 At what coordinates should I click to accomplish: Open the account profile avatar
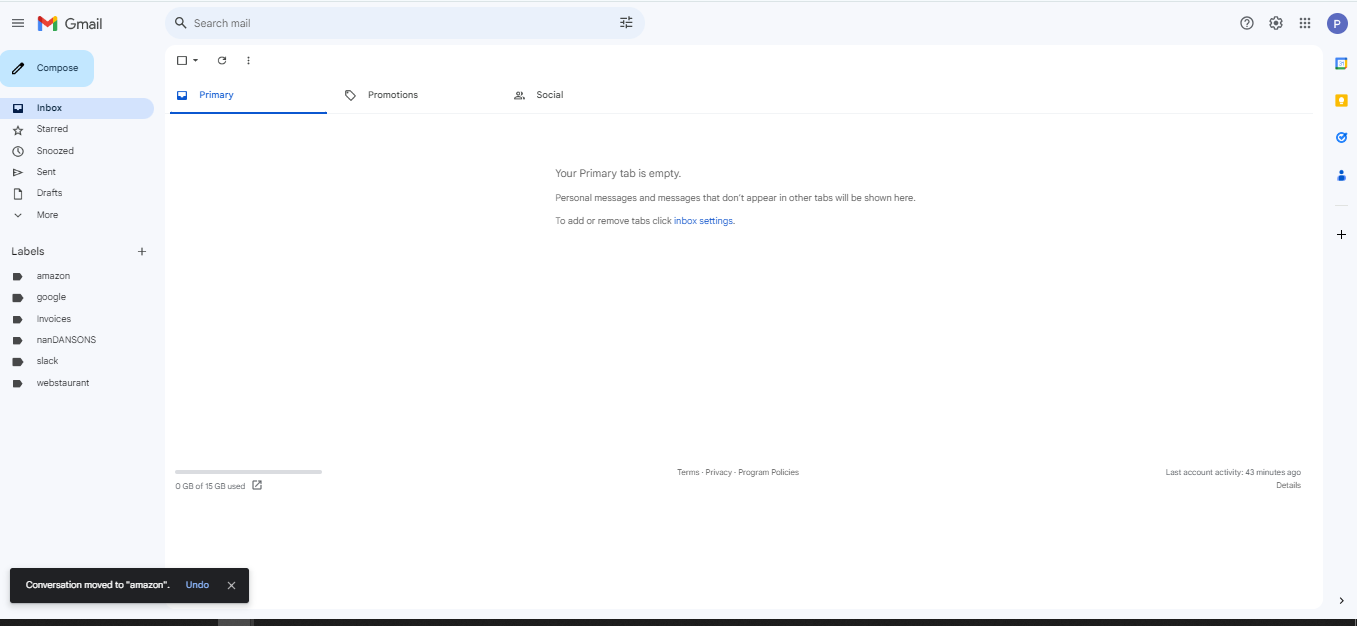pos(1337,24)
